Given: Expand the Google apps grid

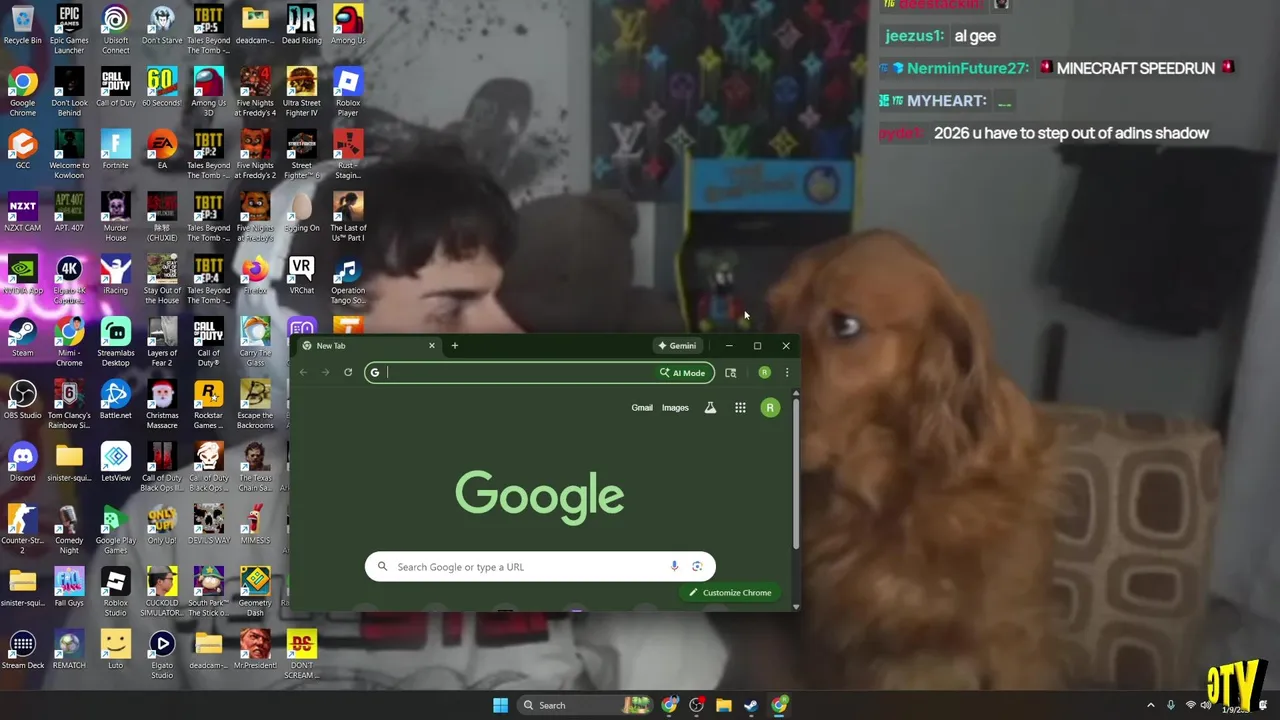Looking at the screenshot, I should tap(740, 408).
